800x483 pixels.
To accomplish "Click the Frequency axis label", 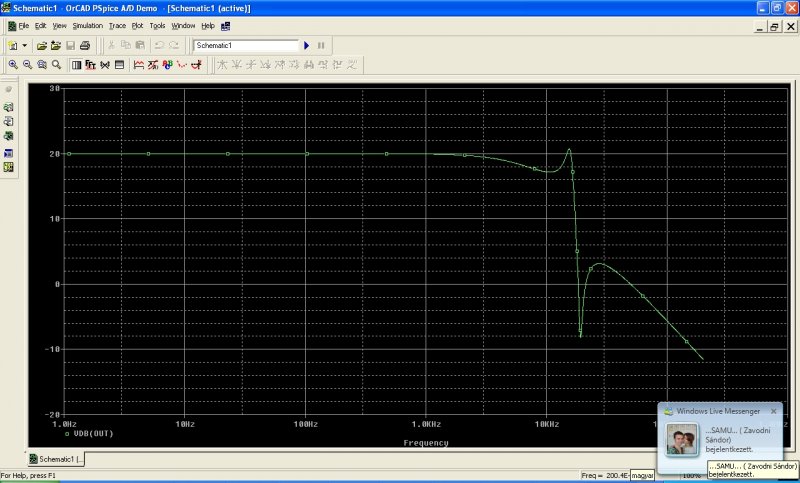I will 426,443.
